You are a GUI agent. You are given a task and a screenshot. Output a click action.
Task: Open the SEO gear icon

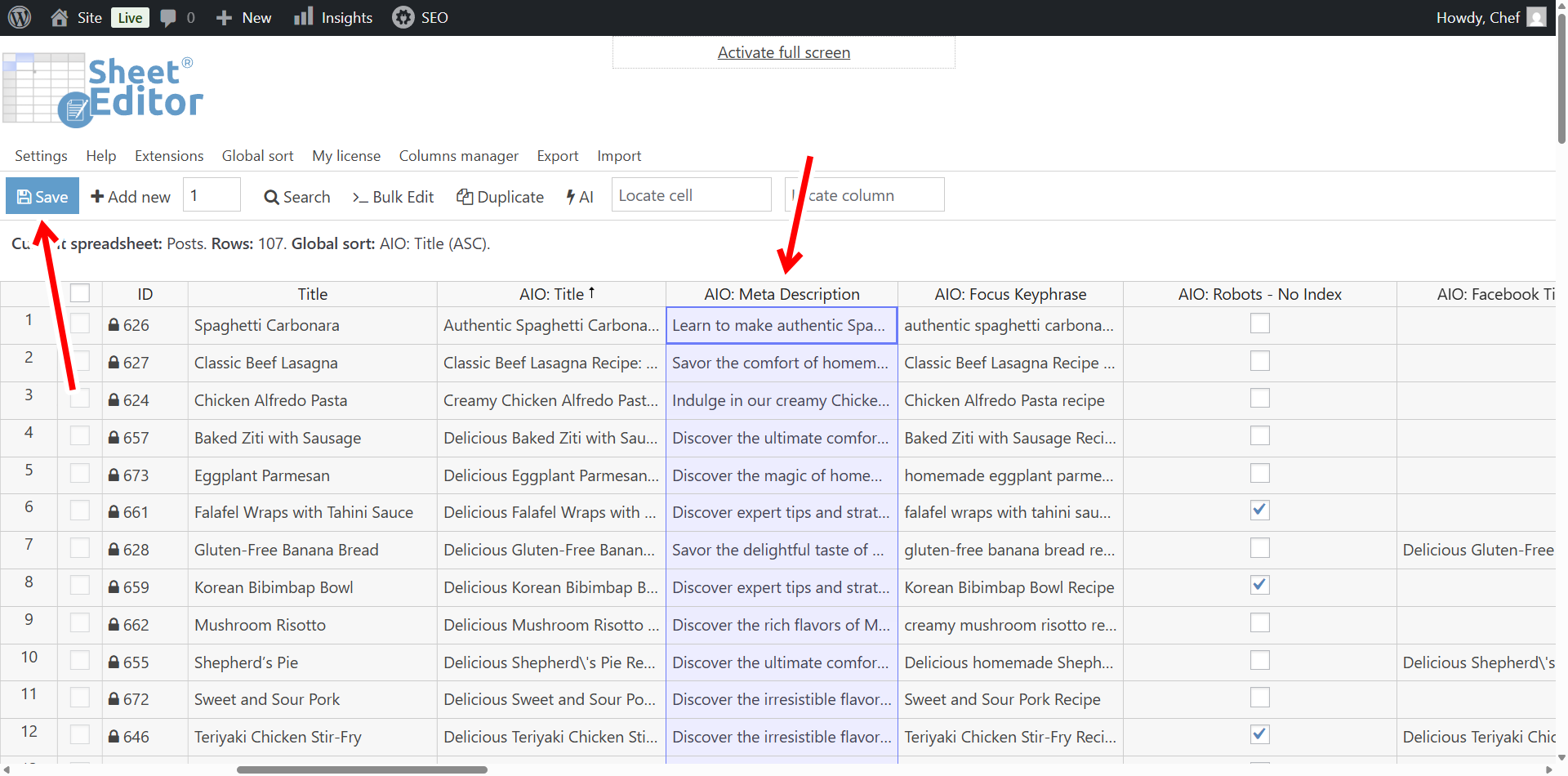click(x=403, y=17)
